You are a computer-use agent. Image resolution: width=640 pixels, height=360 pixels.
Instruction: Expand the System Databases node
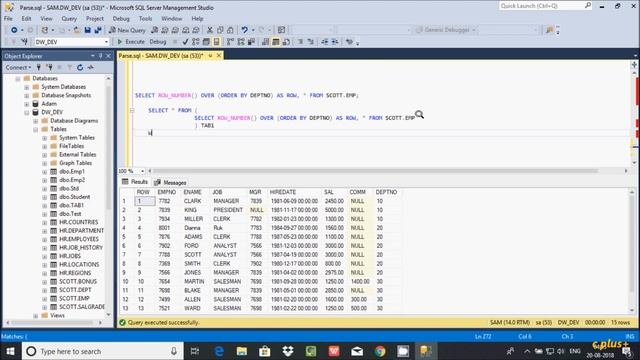(27, 87)
